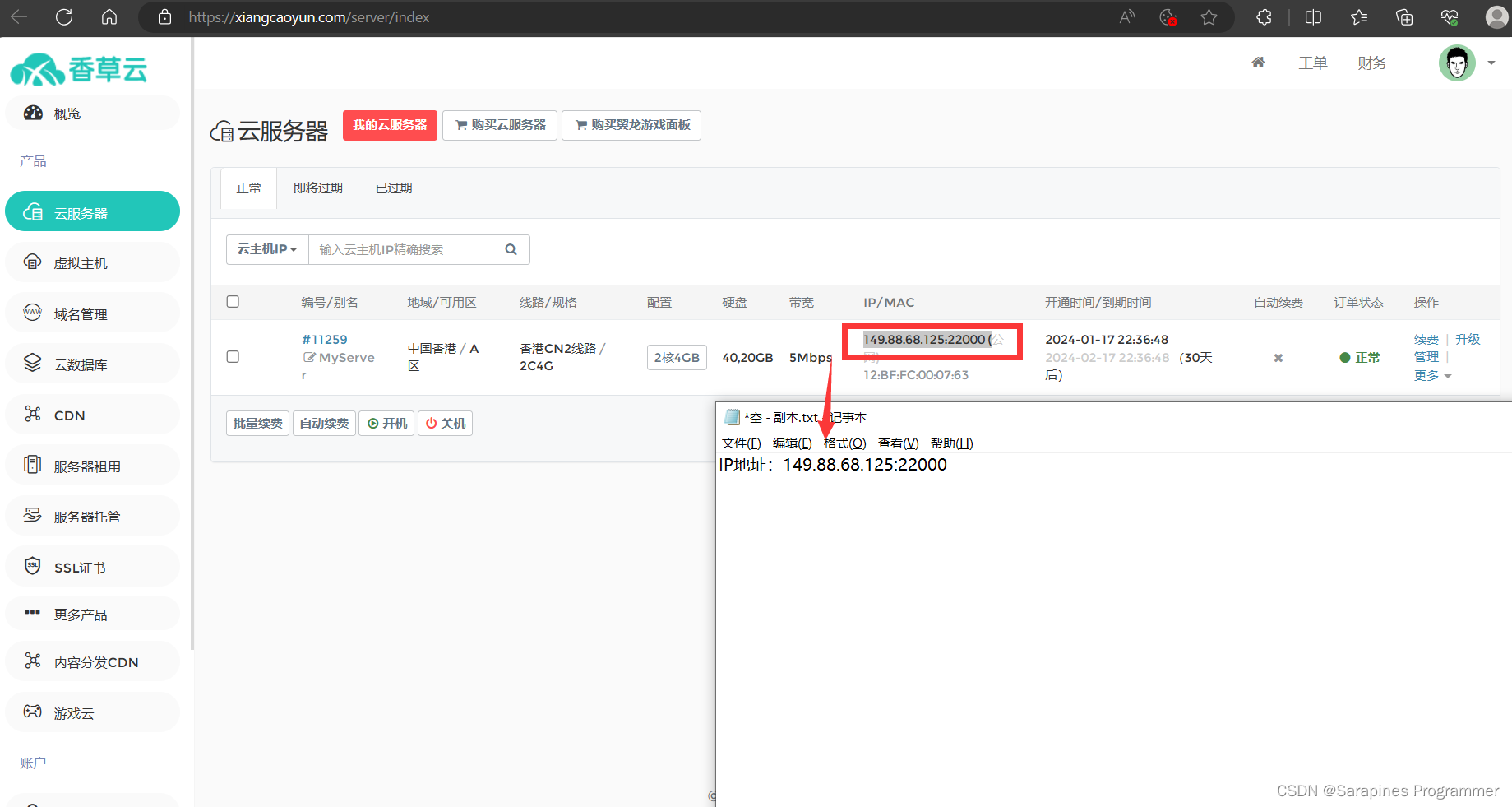Viewport: 1512px width, 807px height.
Task: Edit the MyServer alias pencil icon
Action: 309,357
